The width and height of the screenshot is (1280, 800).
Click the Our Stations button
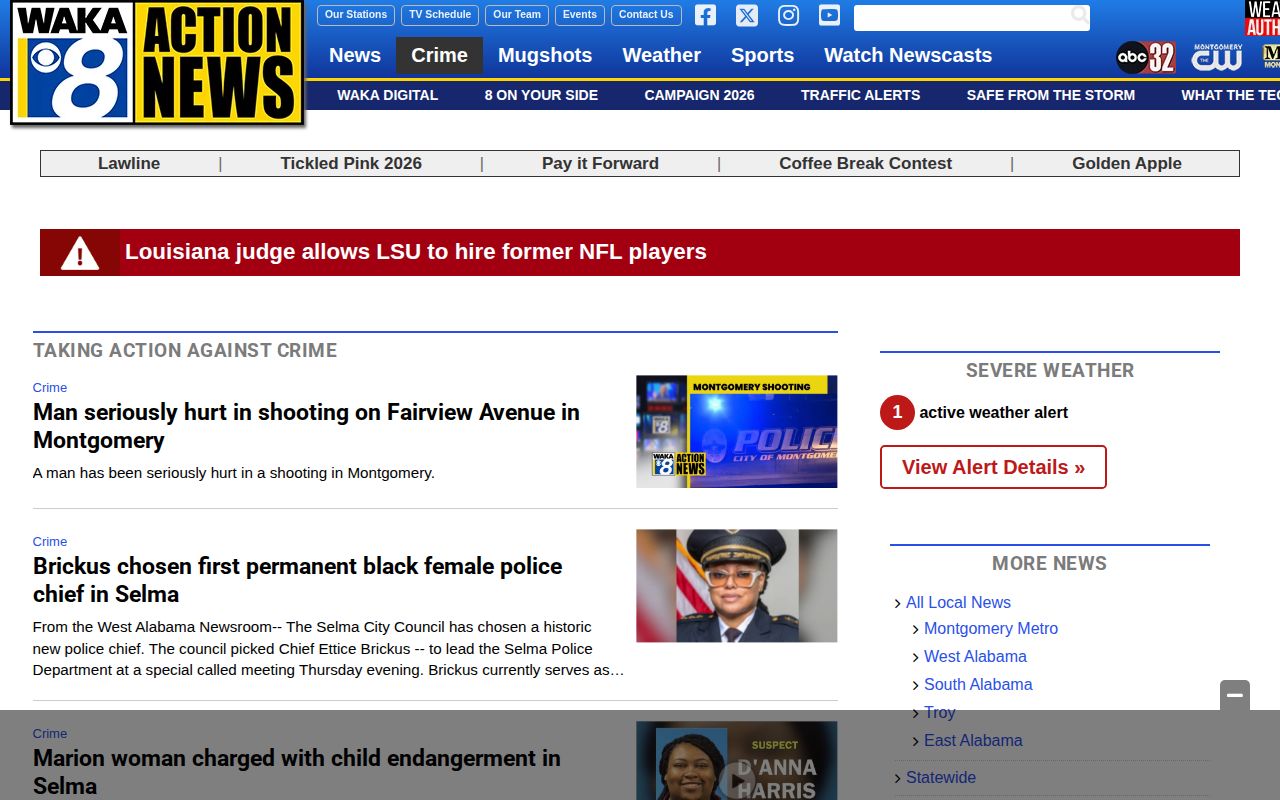(356, 15)
